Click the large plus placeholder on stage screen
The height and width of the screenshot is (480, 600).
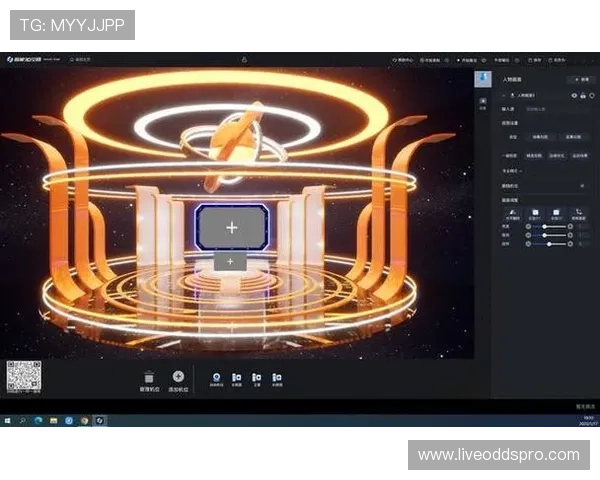(x=232, y=227)
